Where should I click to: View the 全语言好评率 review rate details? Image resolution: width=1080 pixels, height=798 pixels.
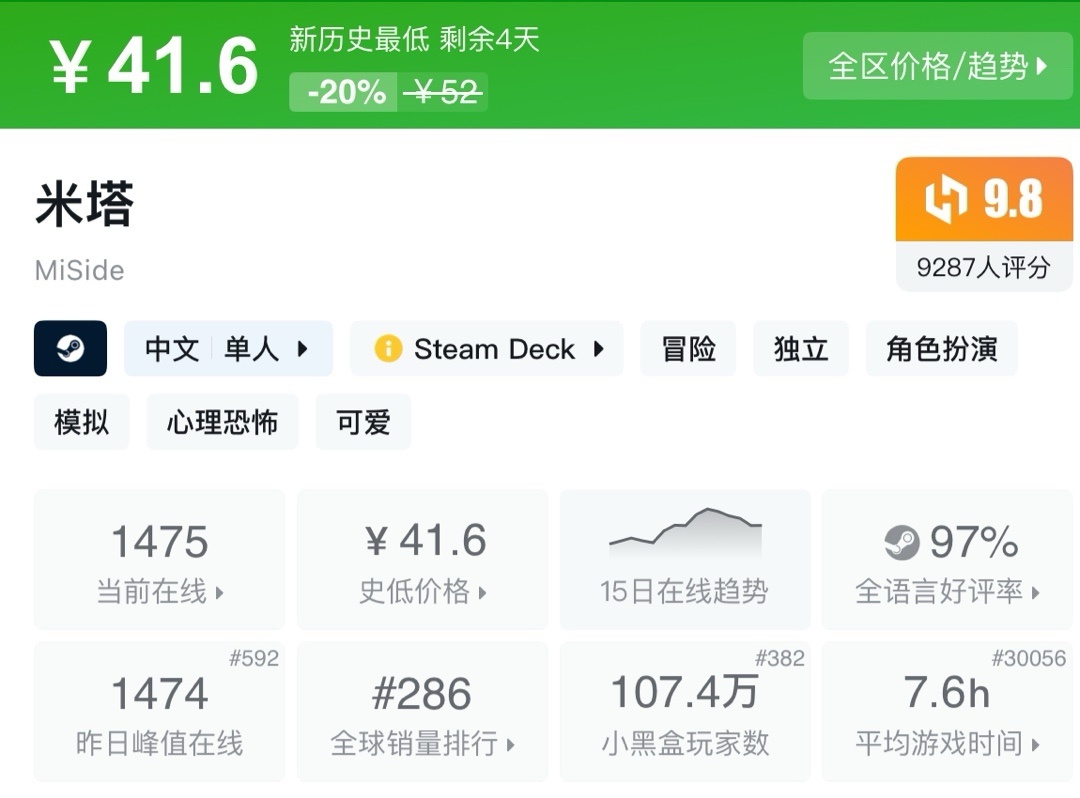[947, 560]
